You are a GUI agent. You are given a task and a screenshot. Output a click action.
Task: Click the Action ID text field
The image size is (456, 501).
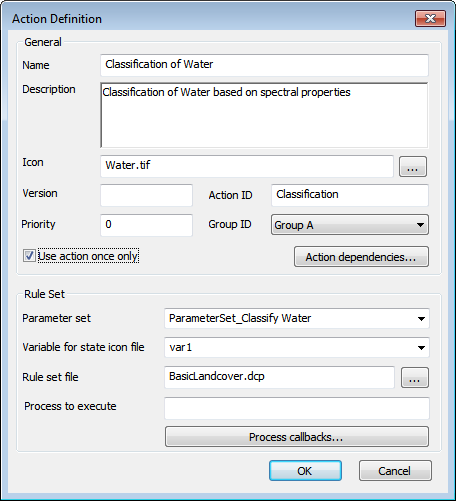coord(350,195)
